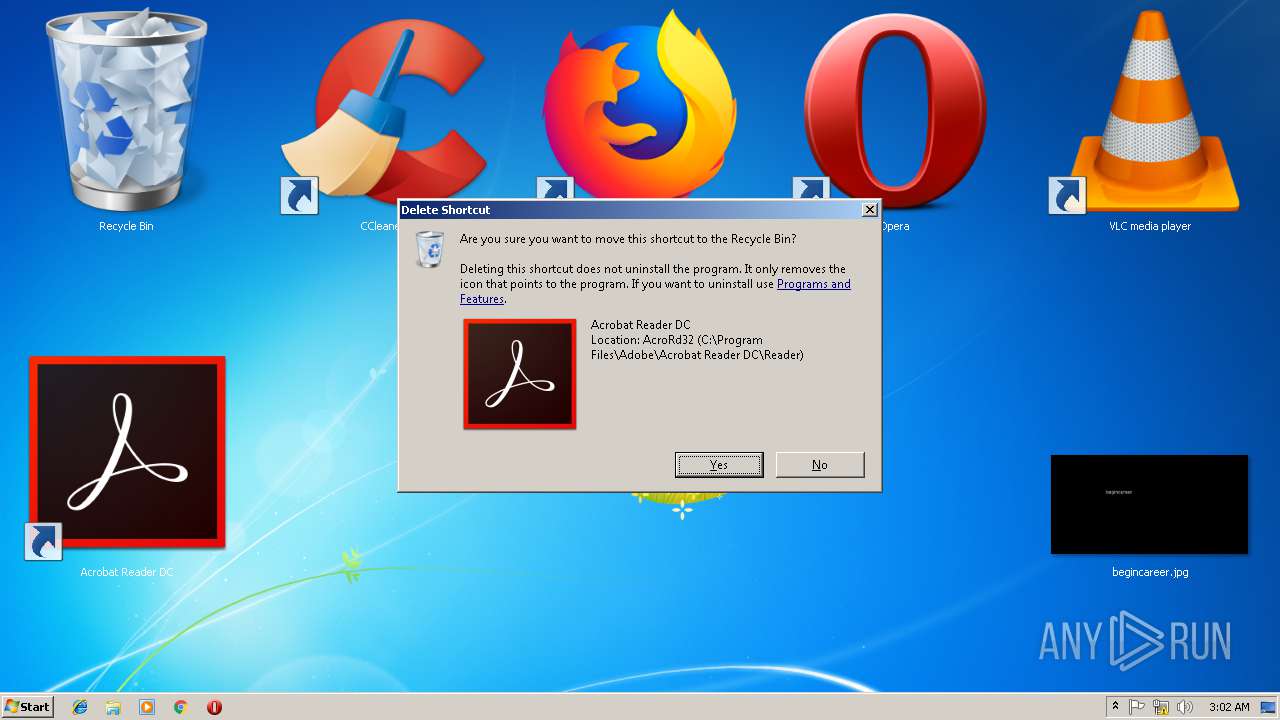Click the 'Location: AcroRd32' path text
Image resolution: width=1280 pixels, height=720 pixels.
[697, 347]
